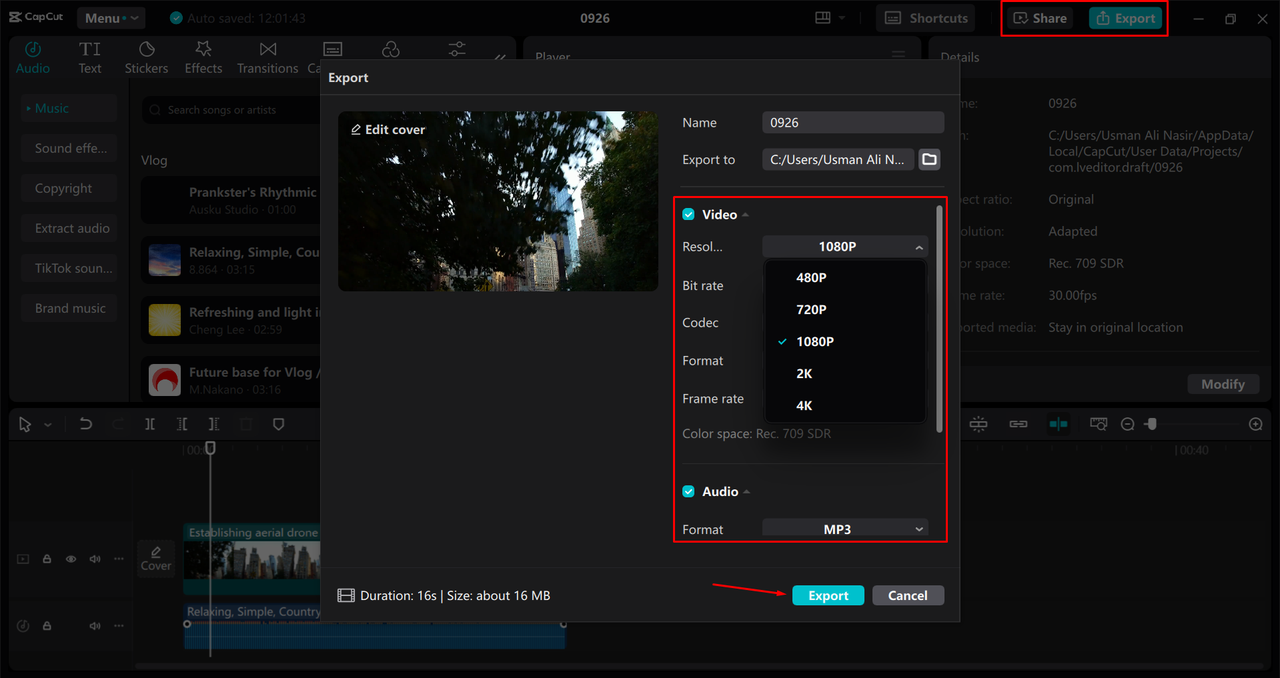Add a marker with the shield icon
Viewport: 1280px width, 678px height.
279,424
